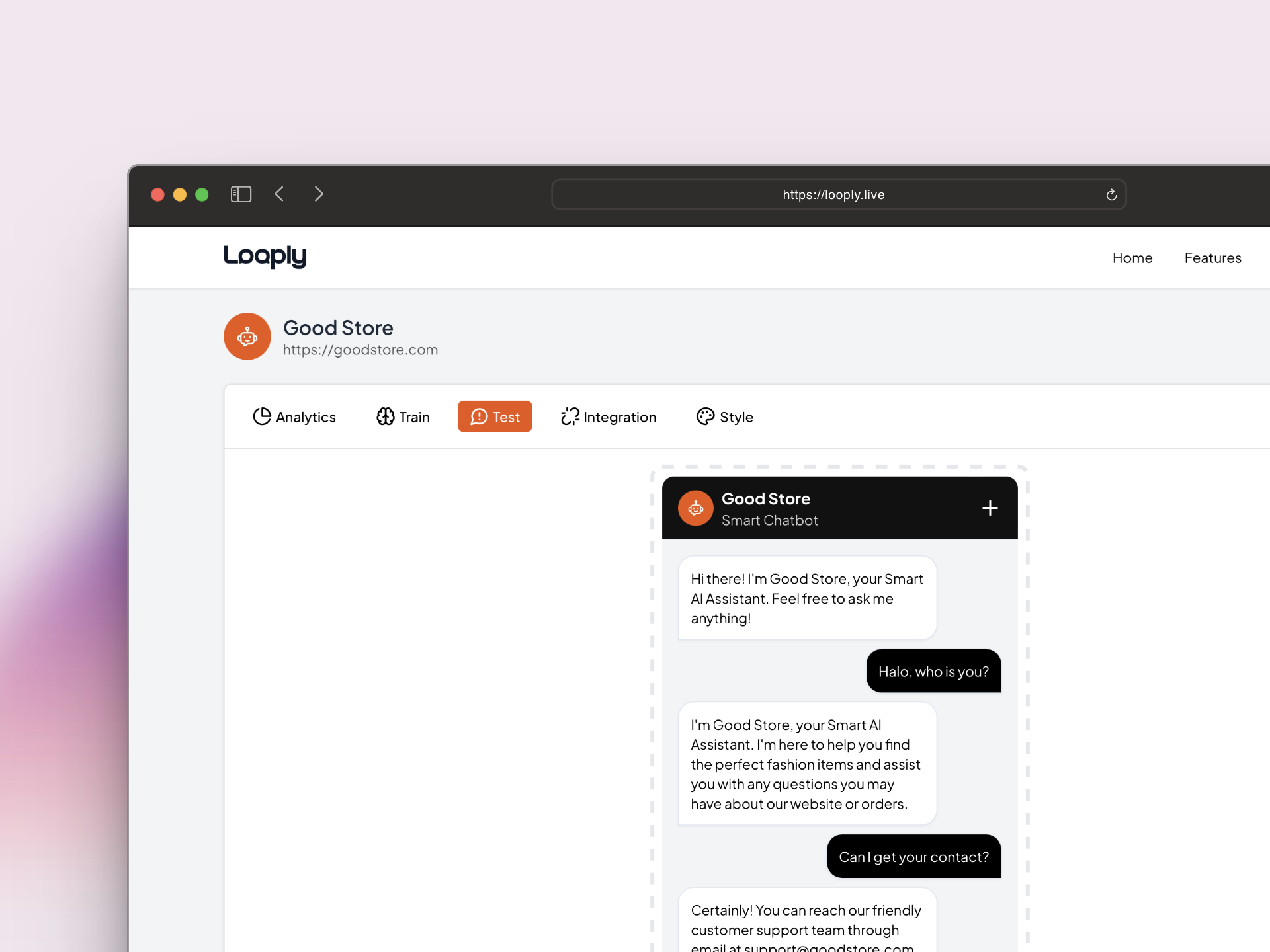Switch to the Train tab
1270x952 pixels.
pos(403,416)
